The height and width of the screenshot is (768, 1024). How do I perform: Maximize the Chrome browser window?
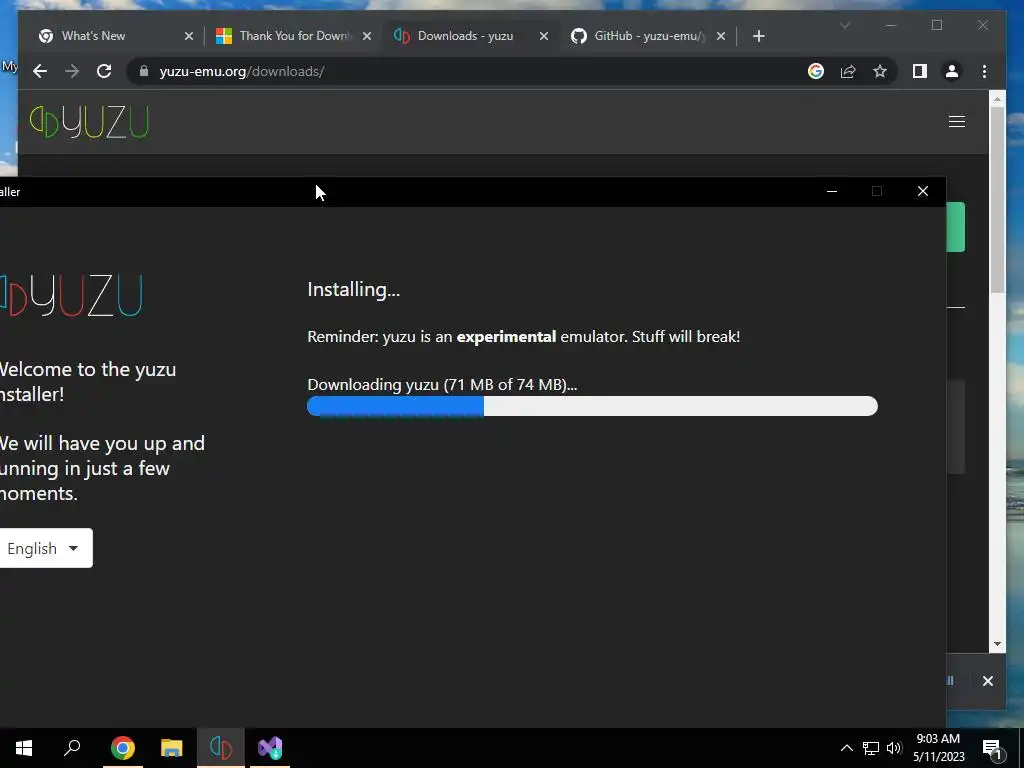point(937,25)
